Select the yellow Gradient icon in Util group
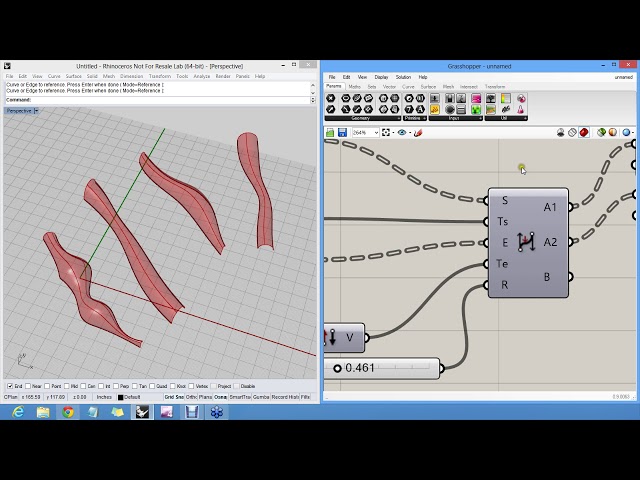 point(505,99)
